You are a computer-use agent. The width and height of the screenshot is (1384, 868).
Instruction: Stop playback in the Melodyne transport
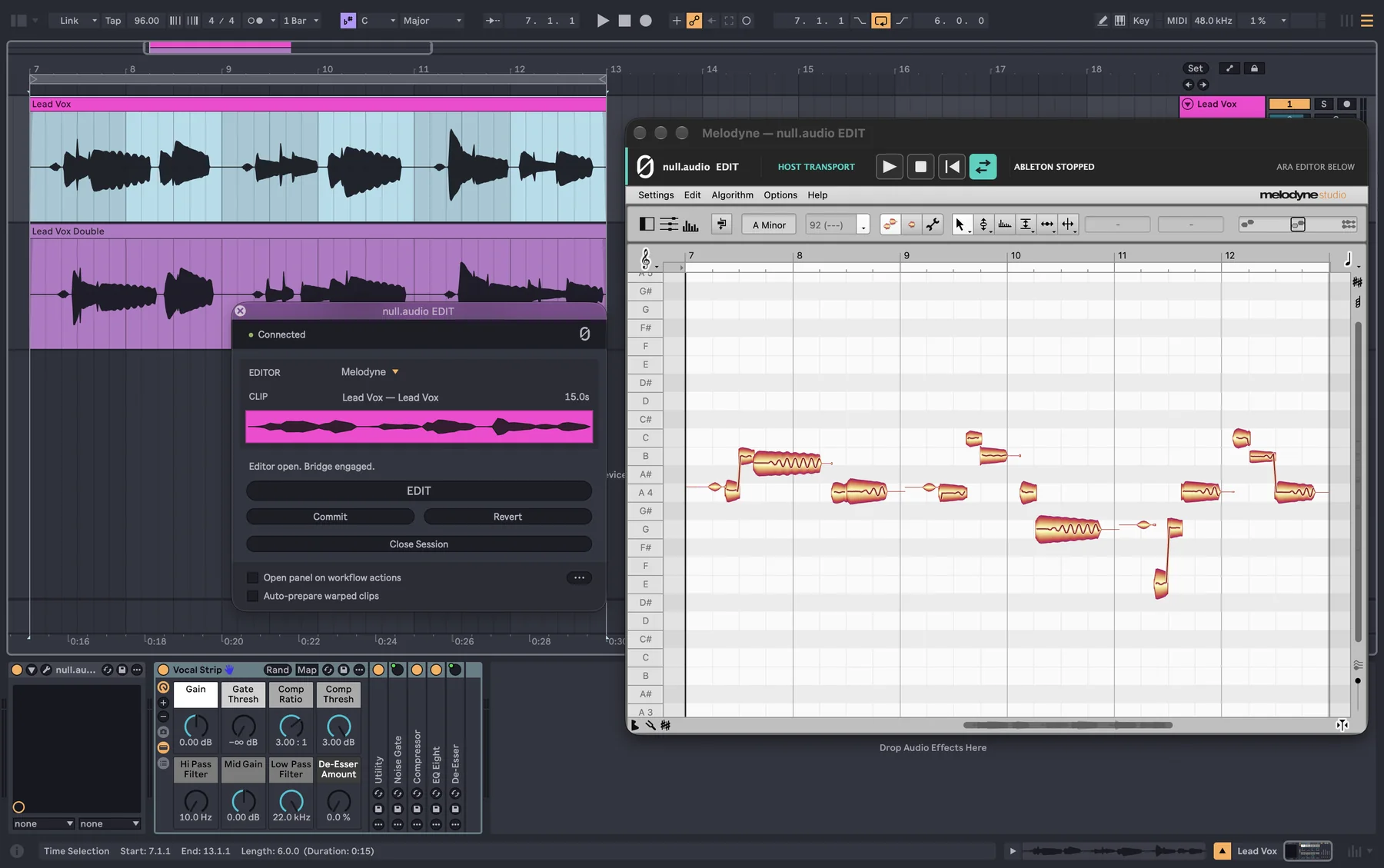pos(920,167)
